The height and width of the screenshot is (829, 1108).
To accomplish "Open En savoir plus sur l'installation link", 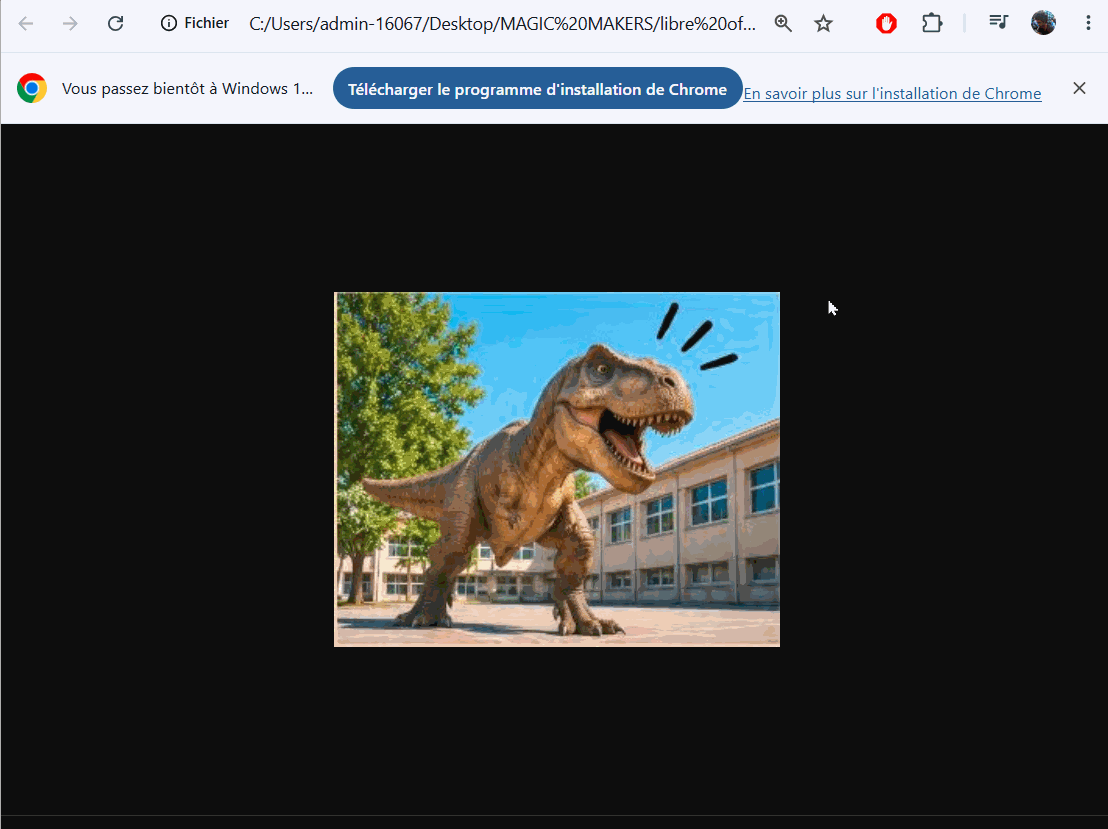I will click(892, 93).
